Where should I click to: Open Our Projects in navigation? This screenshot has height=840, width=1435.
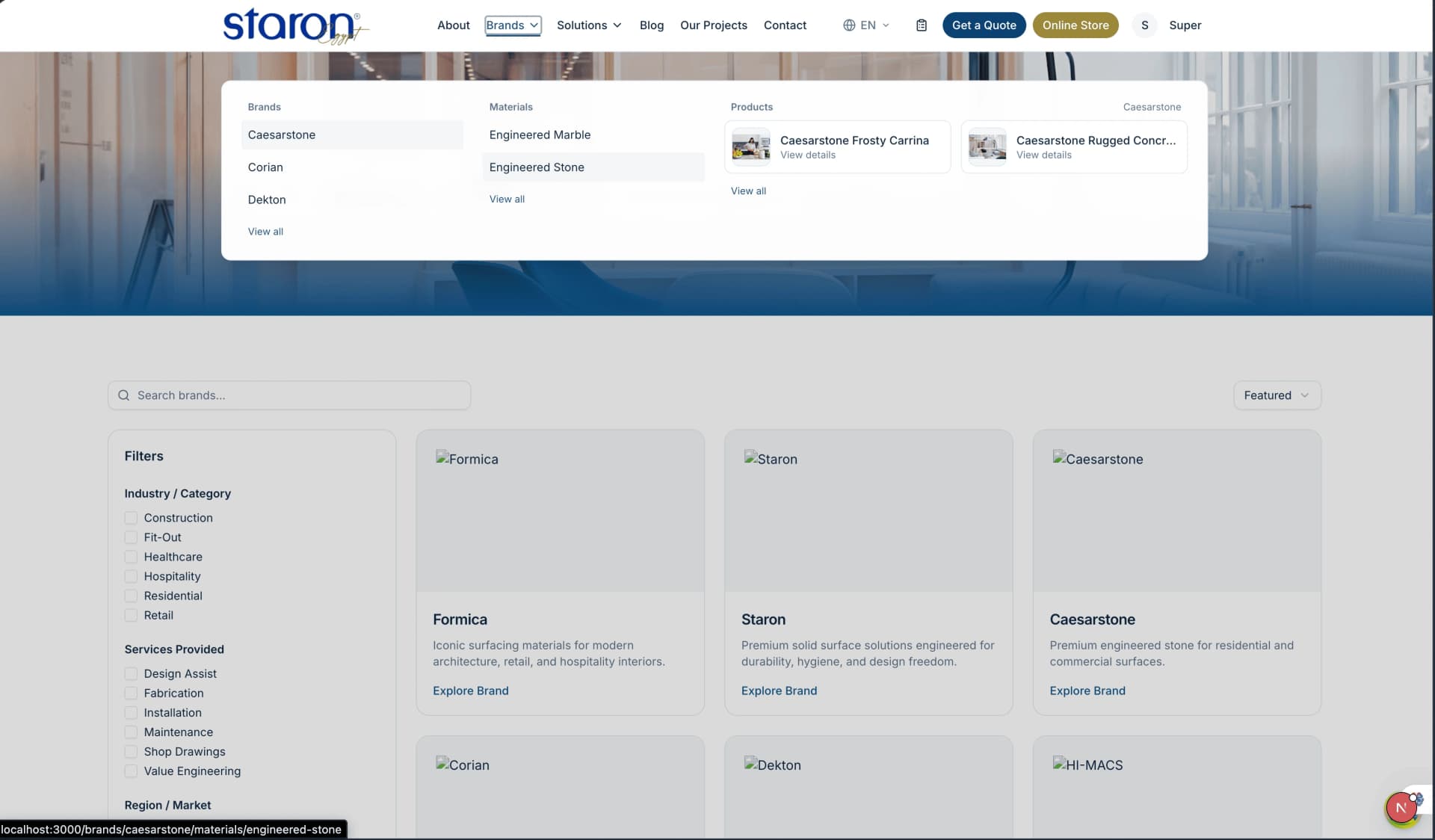tap(713, 25)
